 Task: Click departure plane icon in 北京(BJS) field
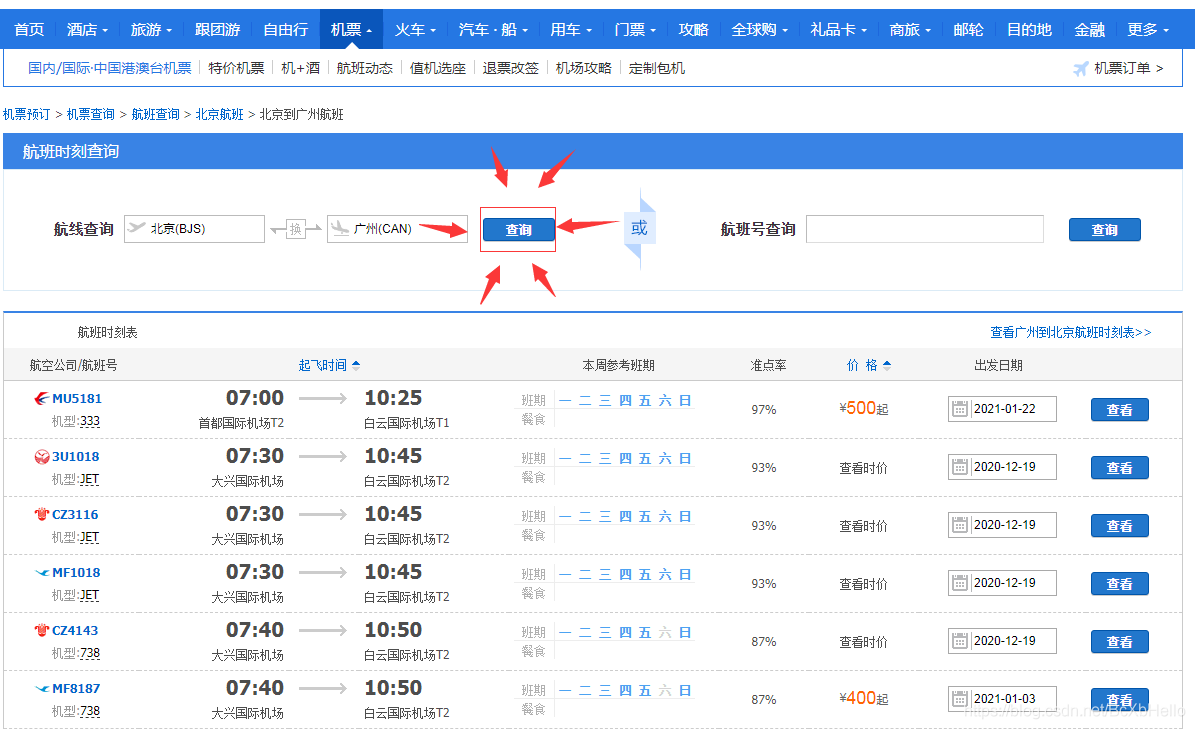point(136,228)
